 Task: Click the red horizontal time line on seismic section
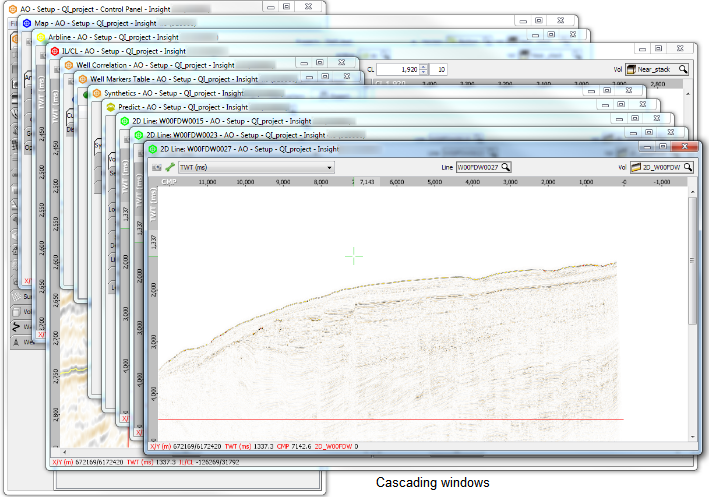[391, 420]
